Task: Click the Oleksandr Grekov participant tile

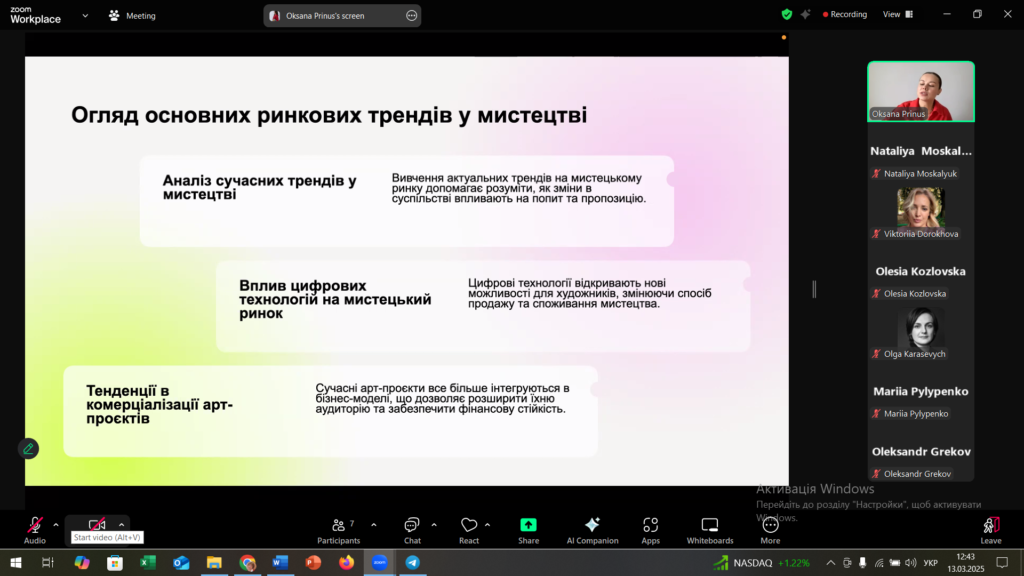Action: click(921, 452)
